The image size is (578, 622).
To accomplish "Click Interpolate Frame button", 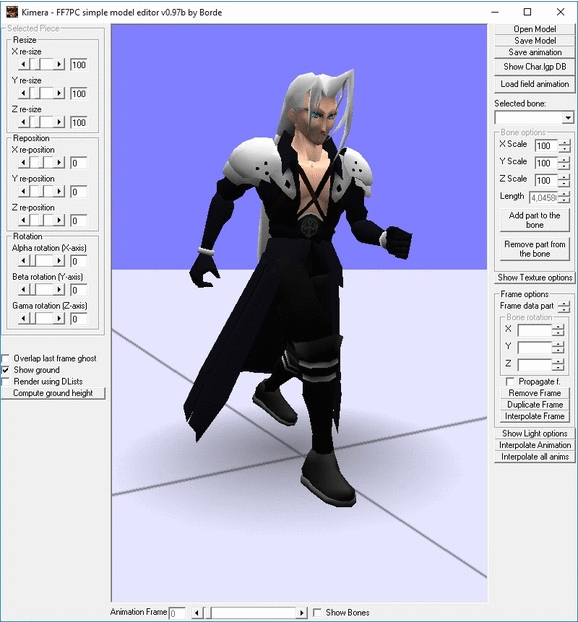I will click(534, 416).
